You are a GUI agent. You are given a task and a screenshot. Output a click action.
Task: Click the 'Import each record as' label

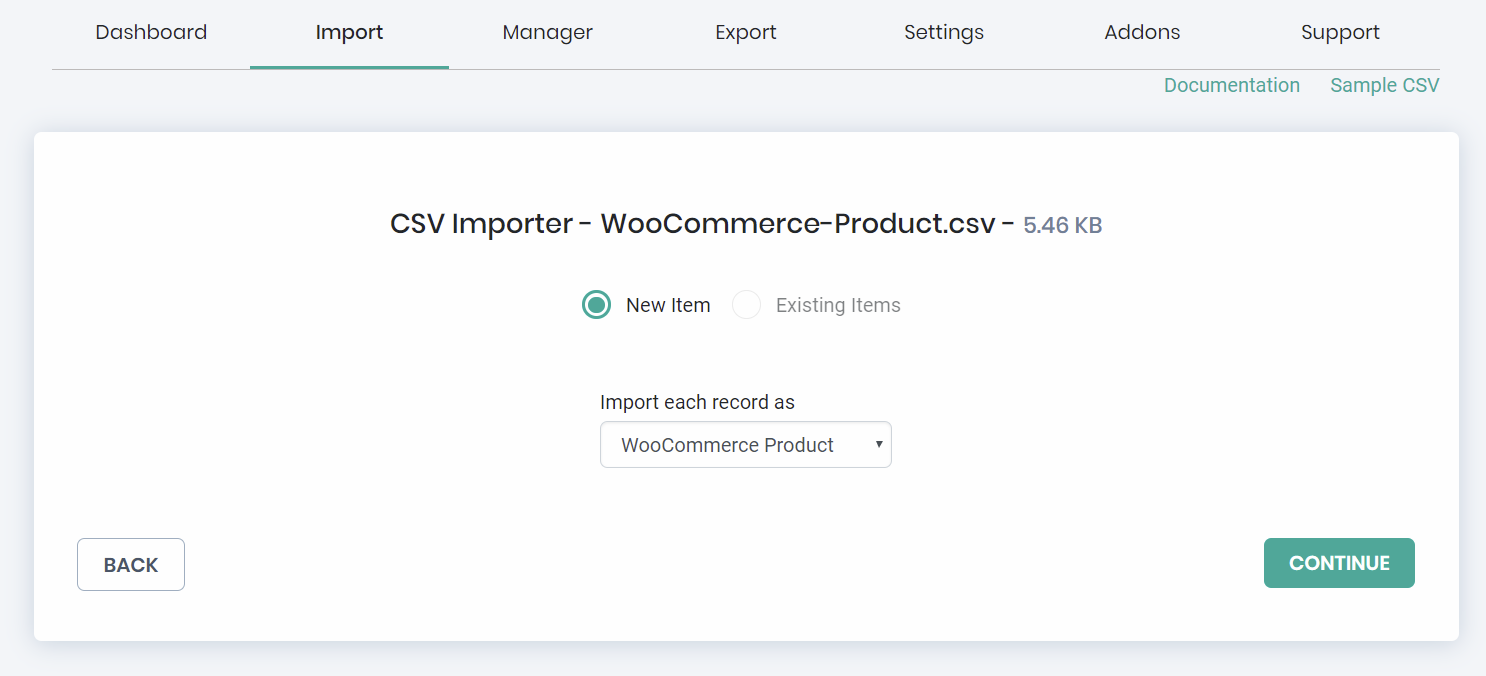pos(697,402)
